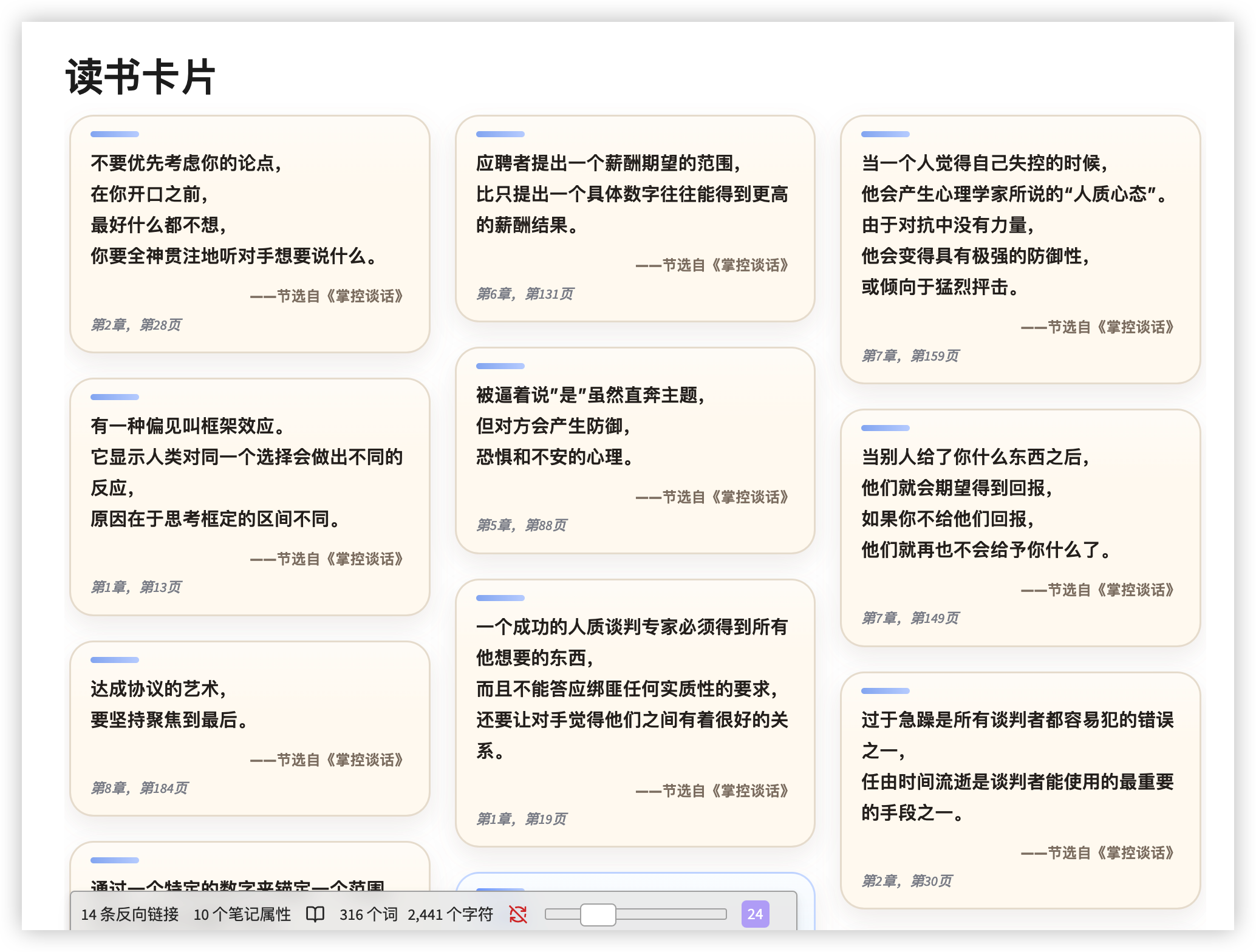Click the 第6章,第131页 card footer
This screenshot has height=952, width=1256.
pyautogui.click(x=525, y=294)
